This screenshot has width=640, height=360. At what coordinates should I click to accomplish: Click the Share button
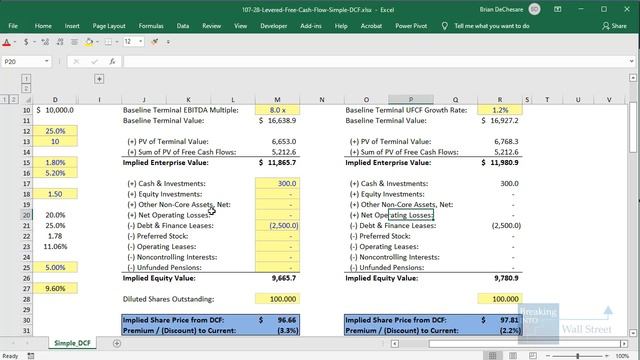614,26
